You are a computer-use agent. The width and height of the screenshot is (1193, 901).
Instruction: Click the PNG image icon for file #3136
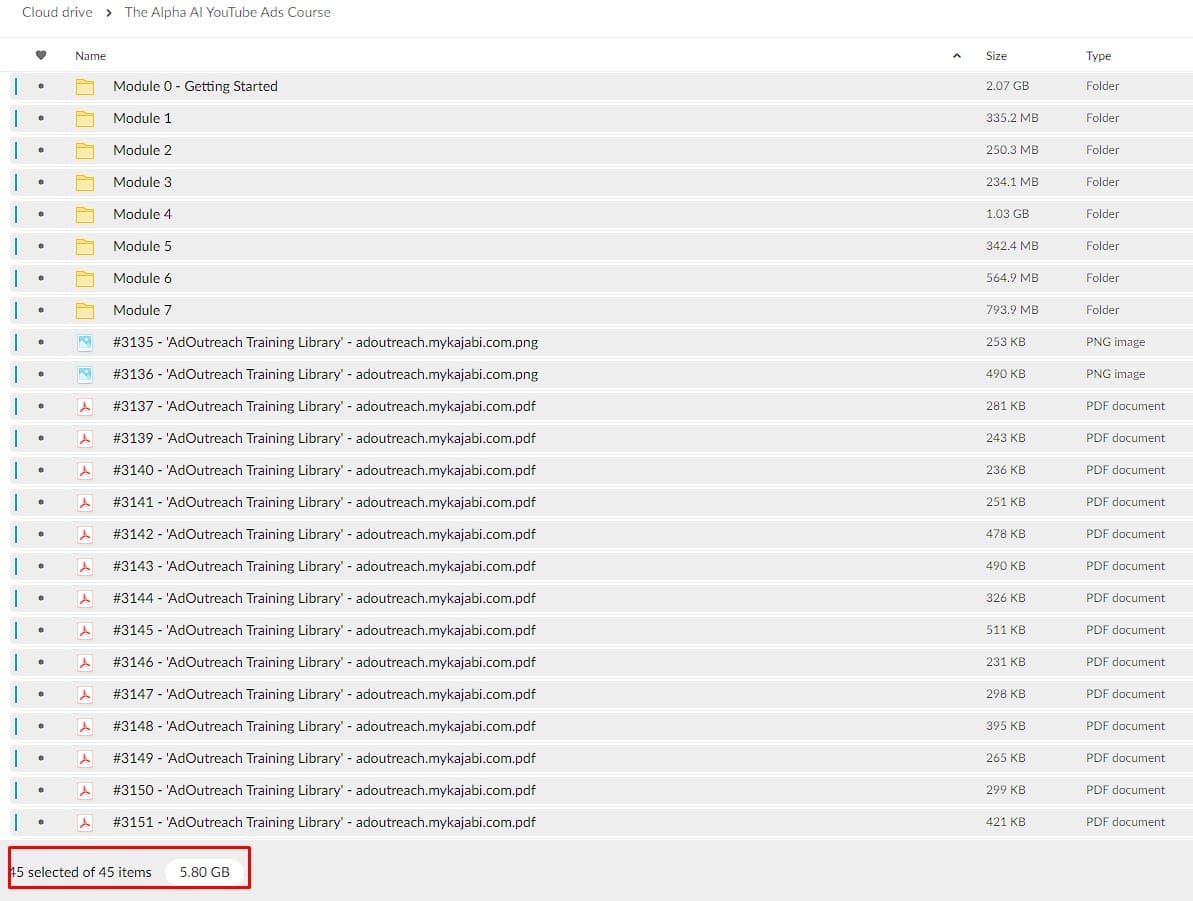85,374
